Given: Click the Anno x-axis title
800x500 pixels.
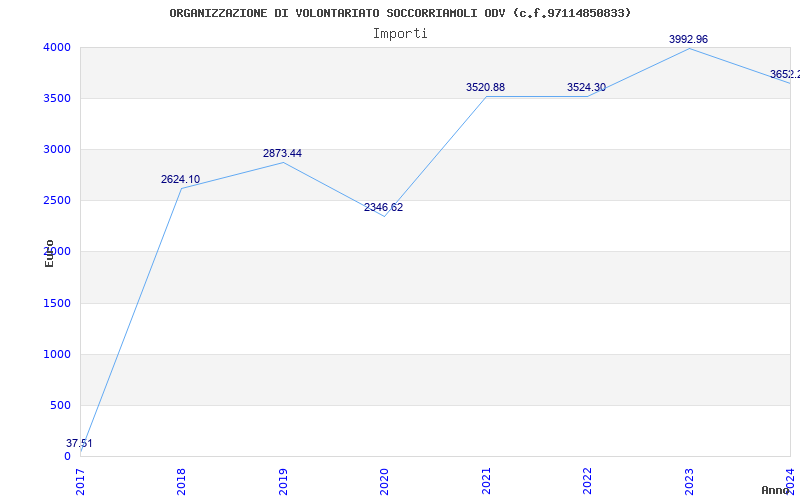Looking at the screenshot, I should [x=777, y=490].
